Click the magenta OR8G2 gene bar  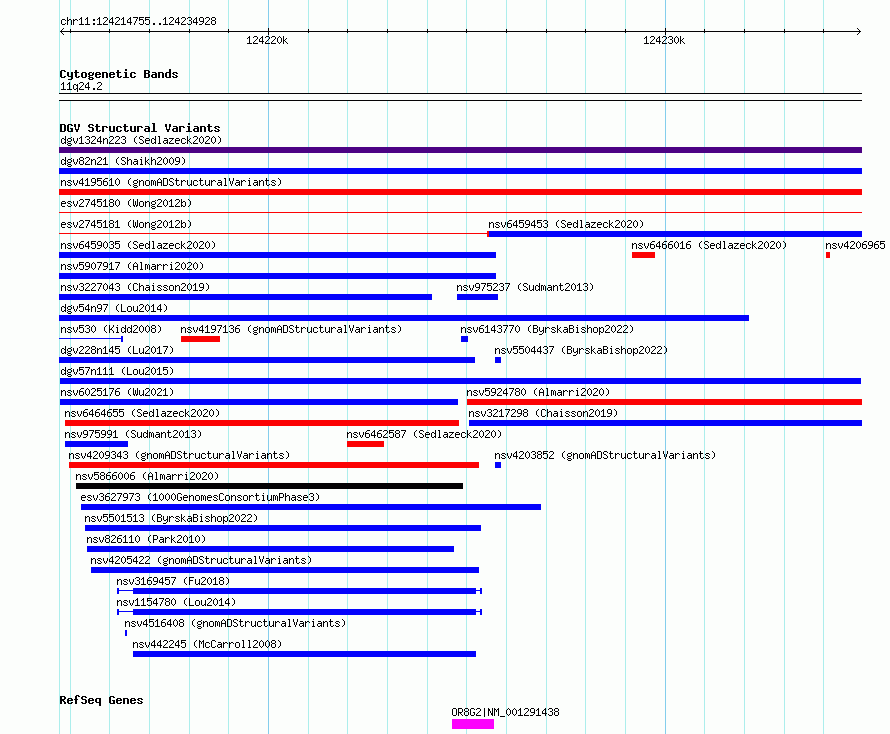(473, 724)
